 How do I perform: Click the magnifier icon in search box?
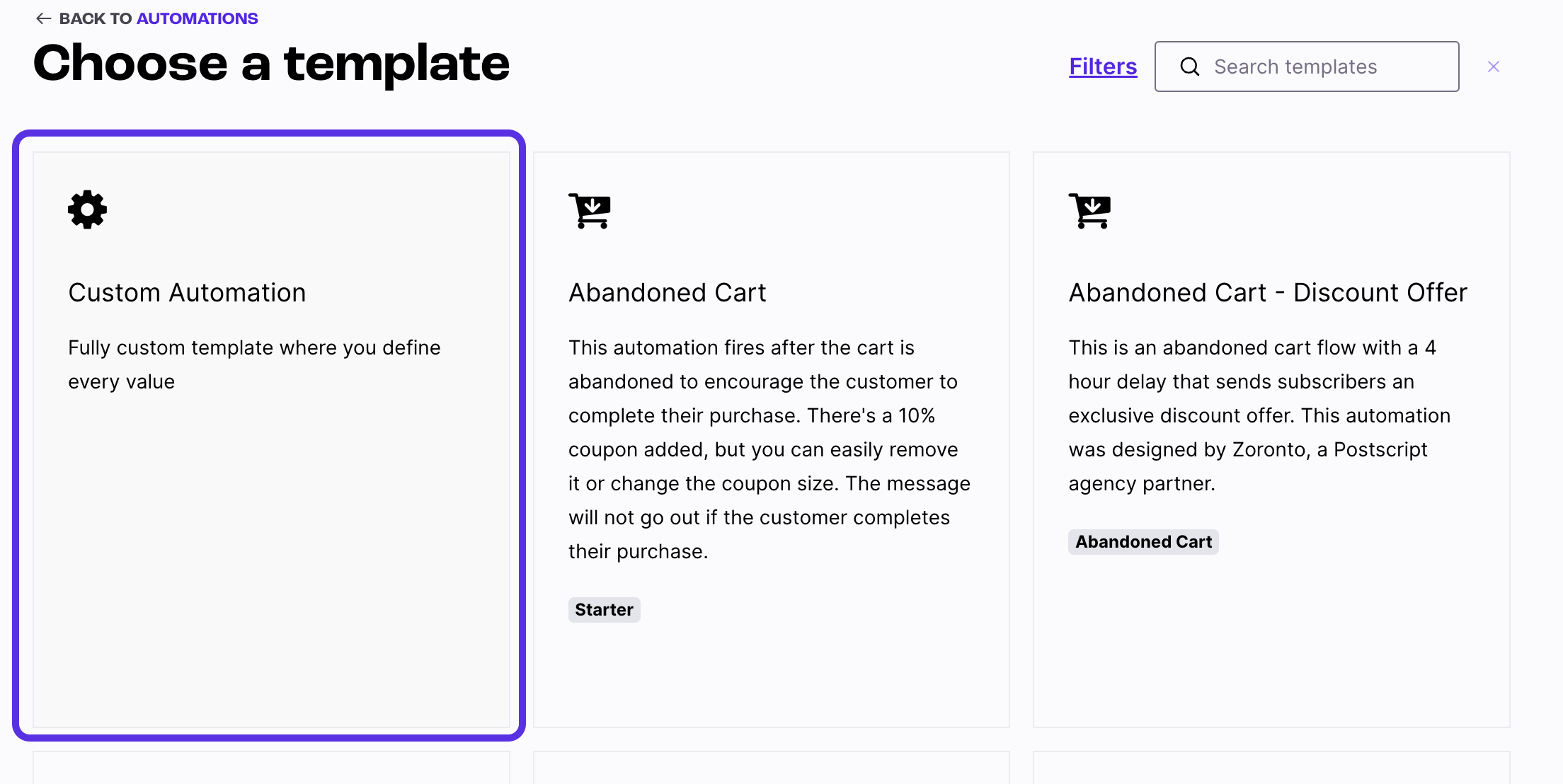tap(1190, 67)
